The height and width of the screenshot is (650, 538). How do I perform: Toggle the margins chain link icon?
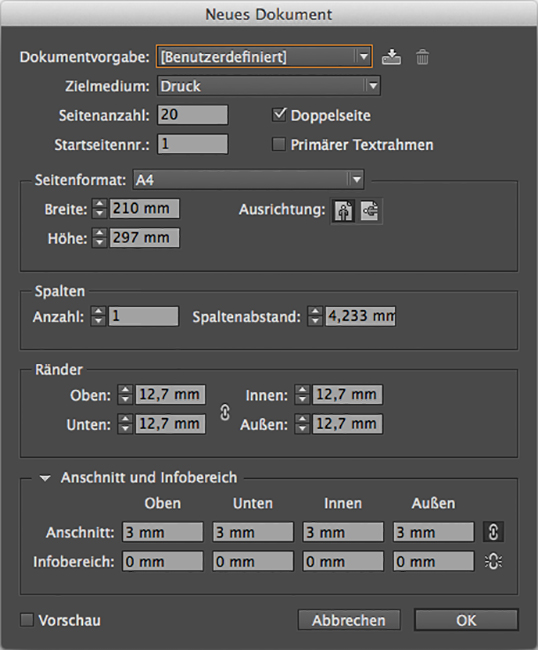pyautogui.click(x=225, y=412)
